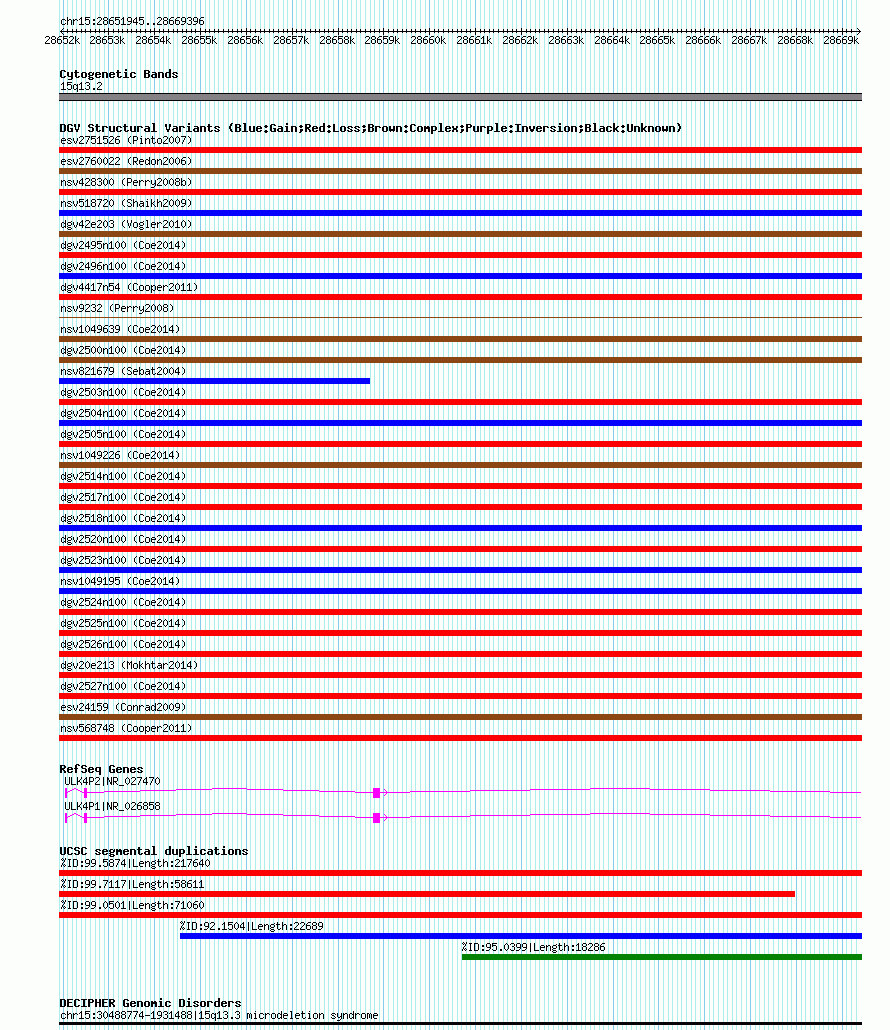This screenshot has height=1030, width=890.
Task: Open variant esv2751526 (Pinto2007)
Action: pos(126,140)
